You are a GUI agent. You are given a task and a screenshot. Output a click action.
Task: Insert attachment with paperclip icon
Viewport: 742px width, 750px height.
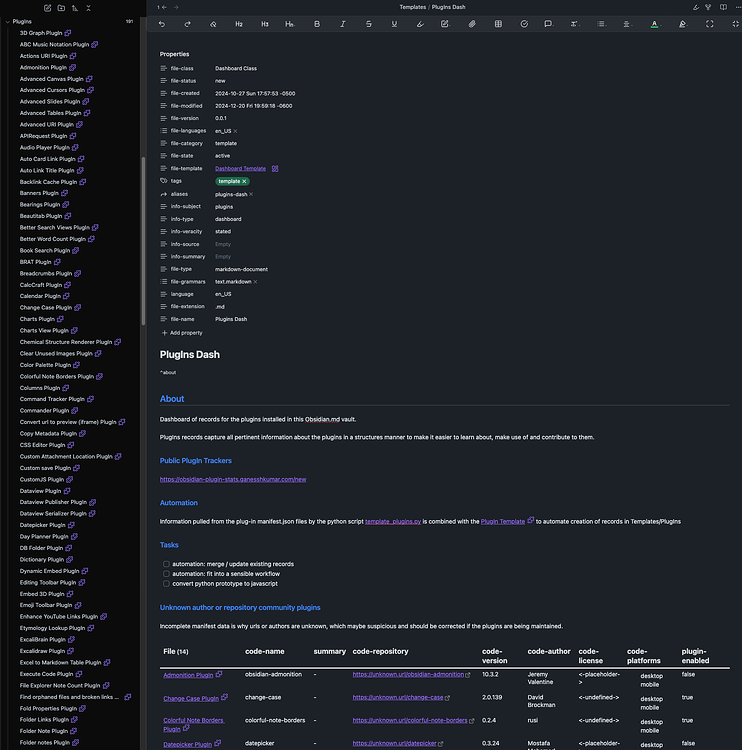(x=472, y=24)
